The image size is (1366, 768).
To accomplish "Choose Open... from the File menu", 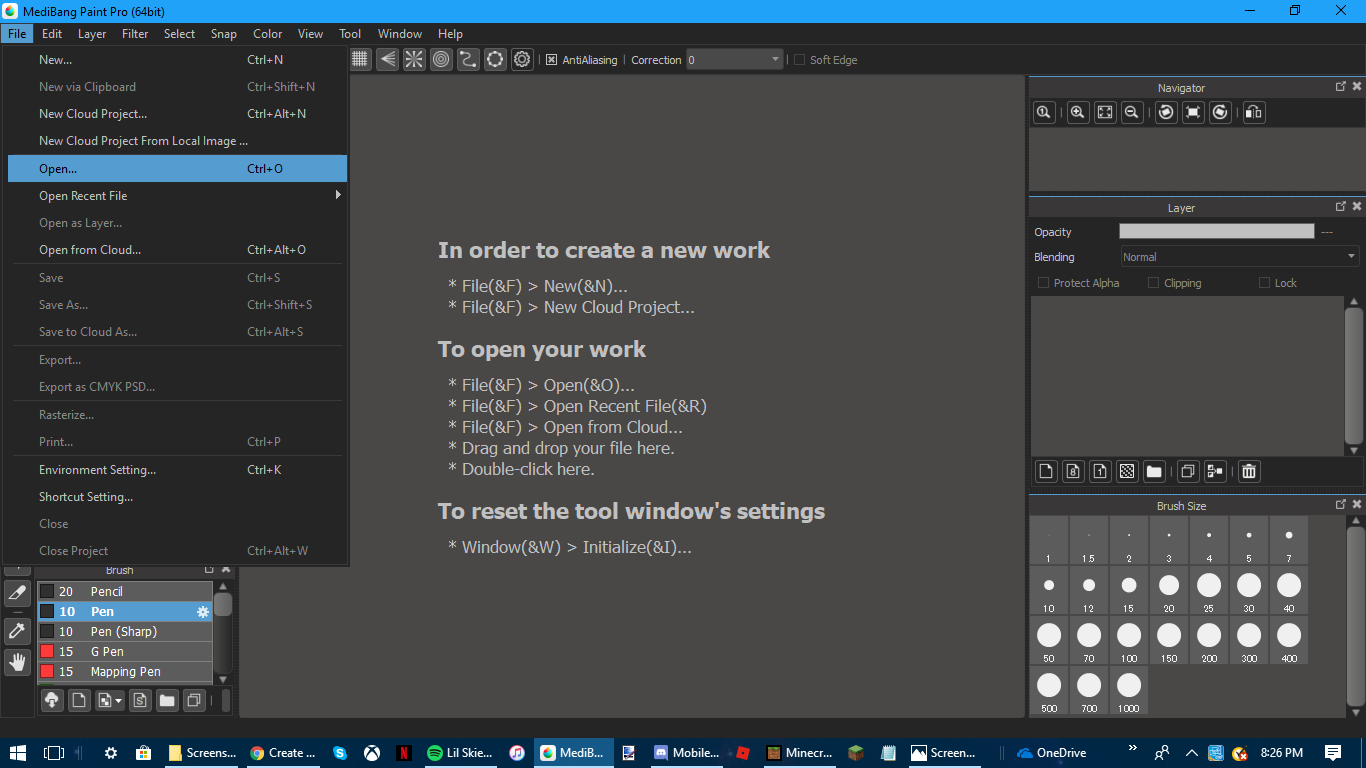I will 177,169.
